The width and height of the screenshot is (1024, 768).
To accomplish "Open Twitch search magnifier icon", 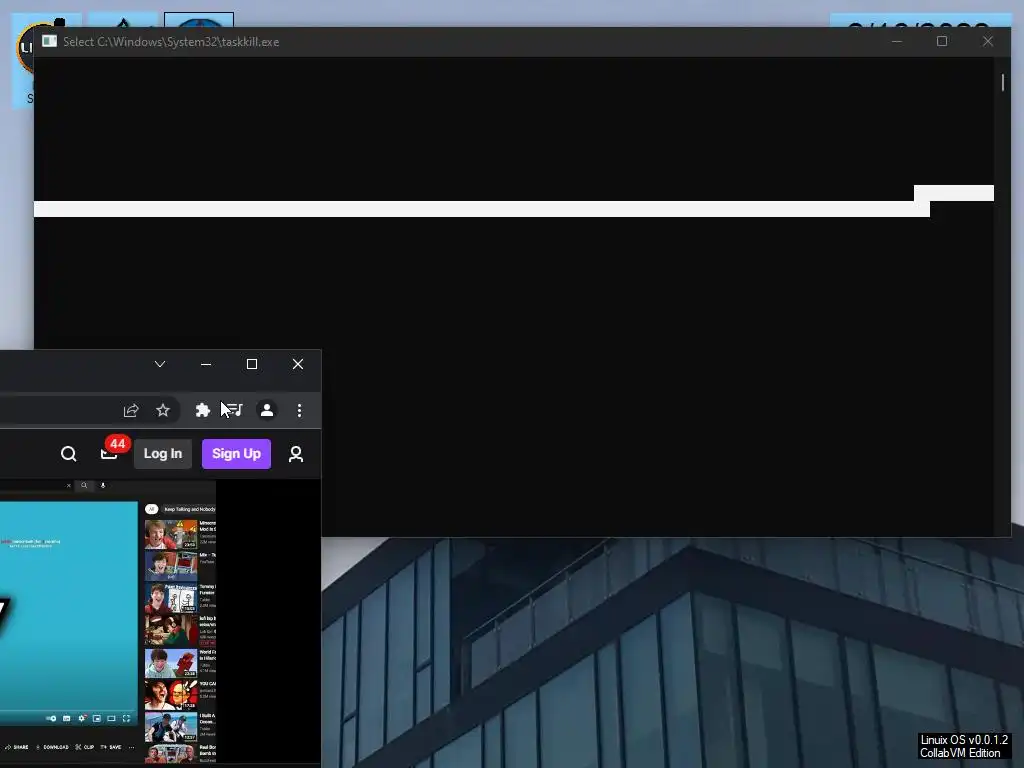I will tap(69, 454).
